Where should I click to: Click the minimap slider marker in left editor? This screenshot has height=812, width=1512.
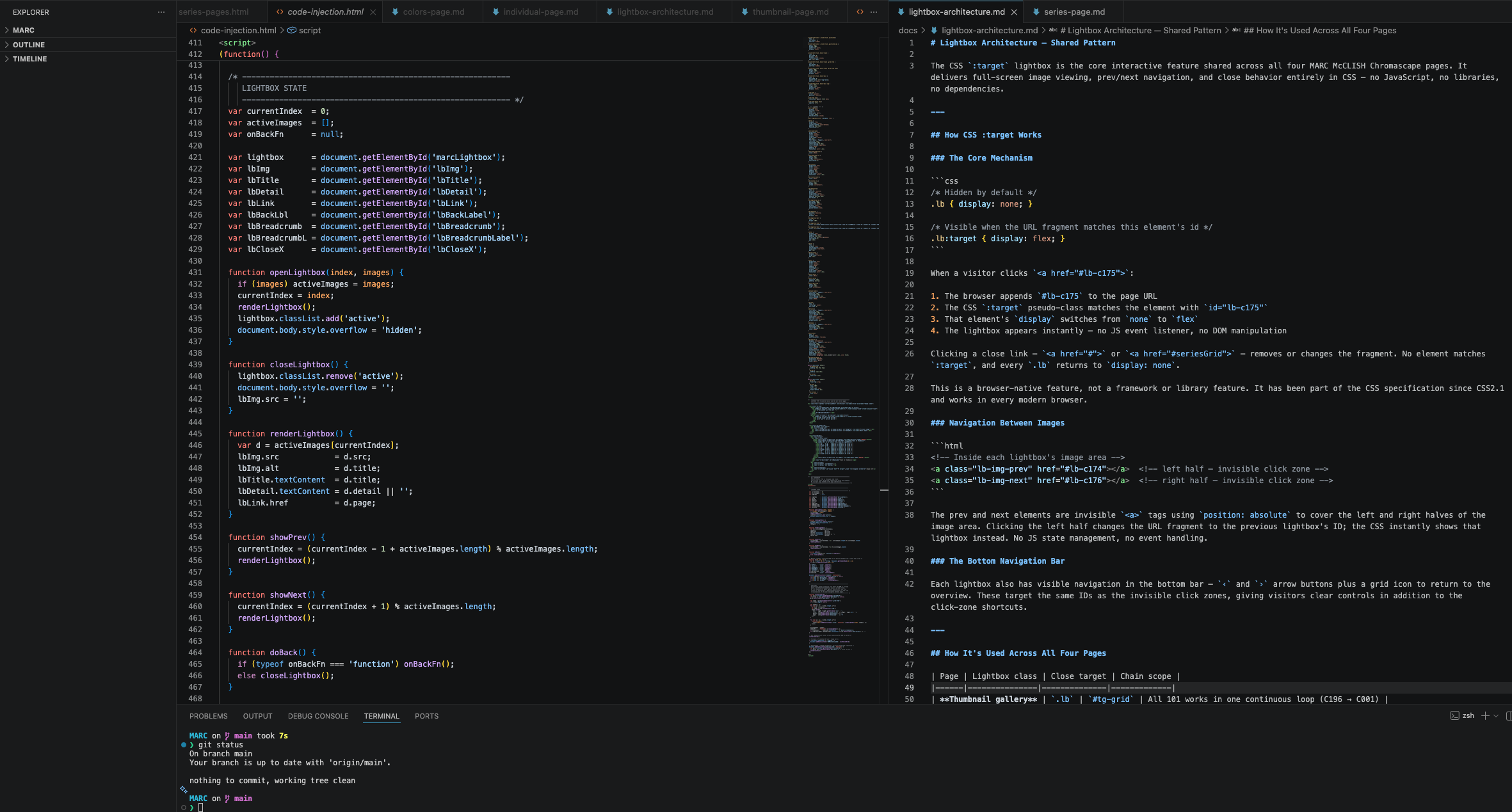(x=884, y=490)
